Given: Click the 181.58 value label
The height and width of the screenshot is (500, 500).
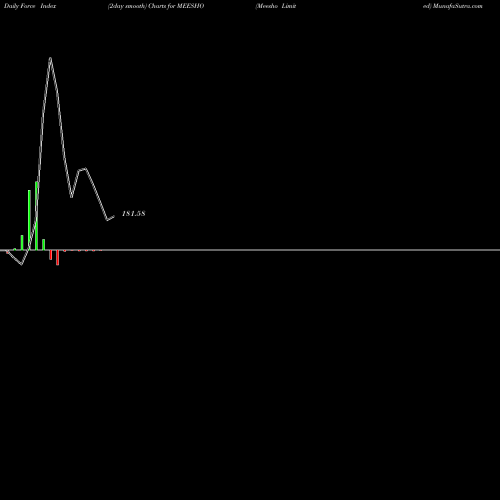Looking at the screenshot, I should (134, 214).
